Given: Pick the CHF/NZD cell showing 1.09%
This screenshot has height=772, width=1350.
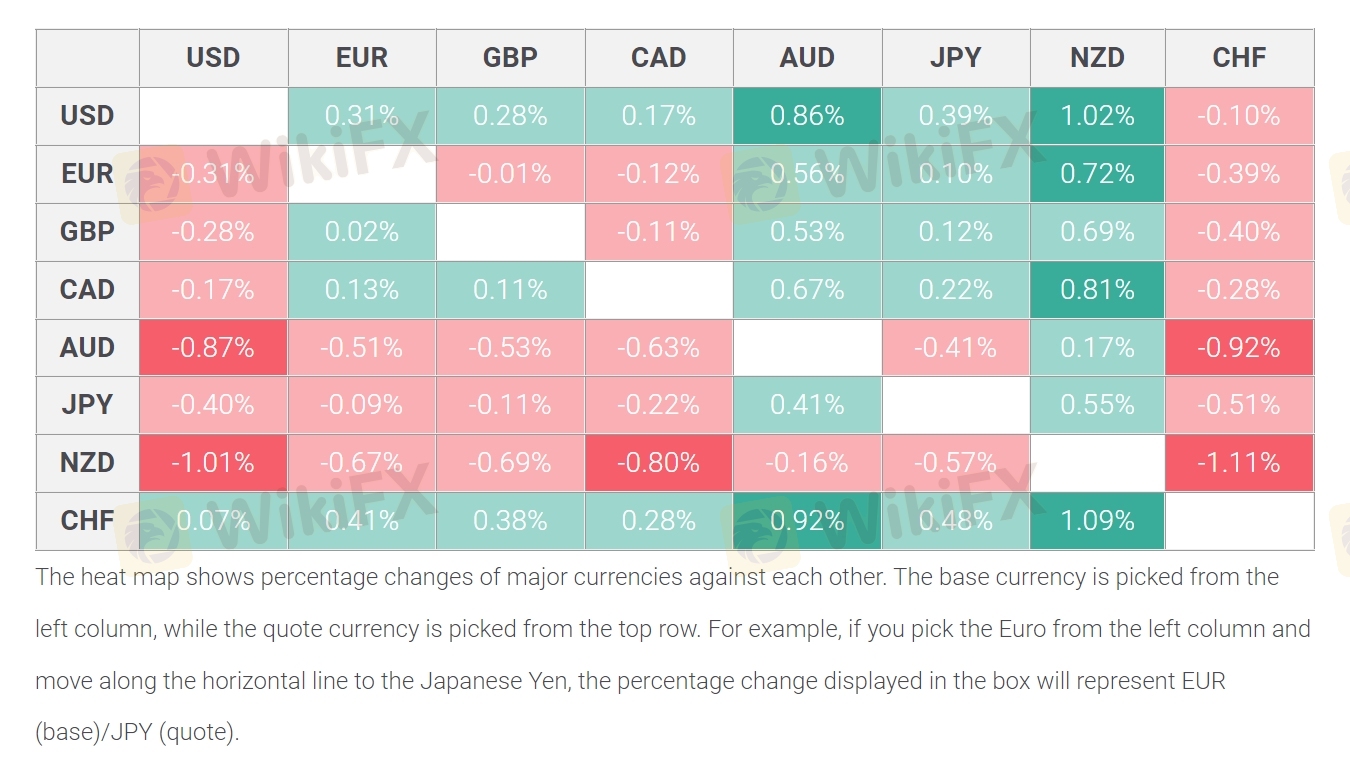Looking at the screenshot, I should pos(1097,521).
